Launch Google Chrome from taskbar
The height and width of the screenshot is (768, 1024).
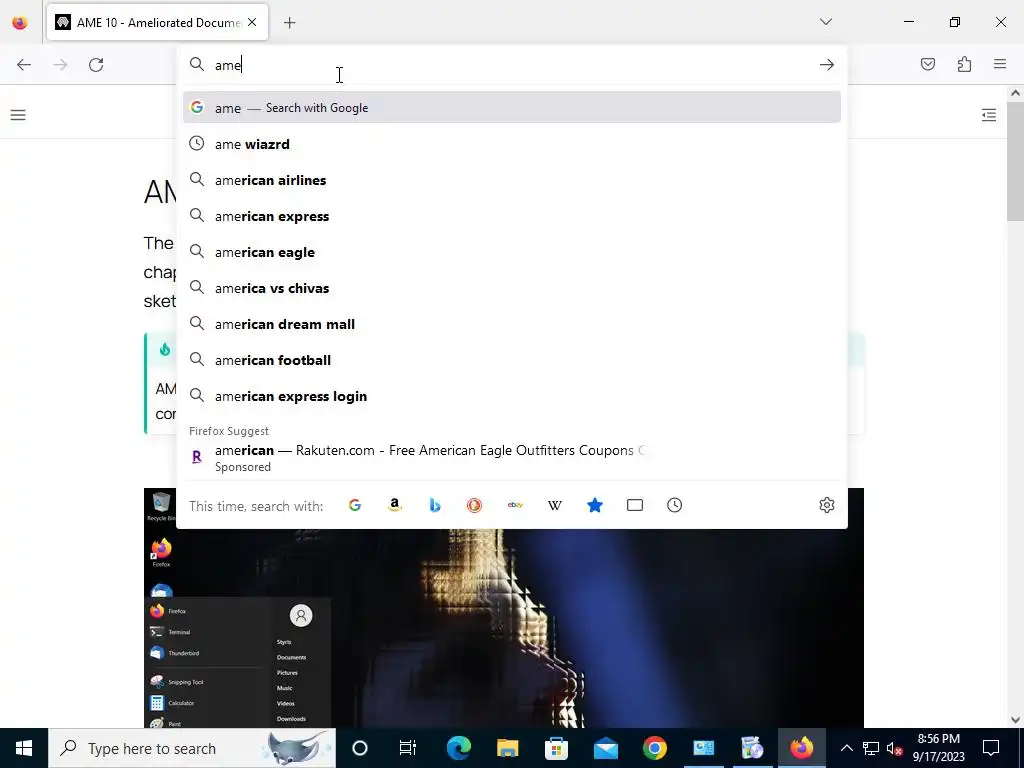(x=654, y=748)
